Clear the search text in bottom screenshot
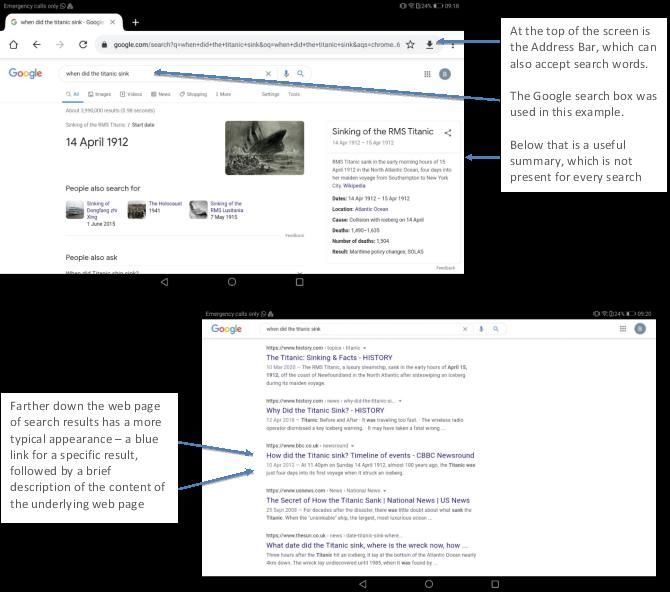The width and height of the screenshot is (670, 592). [x=465, y=329]
